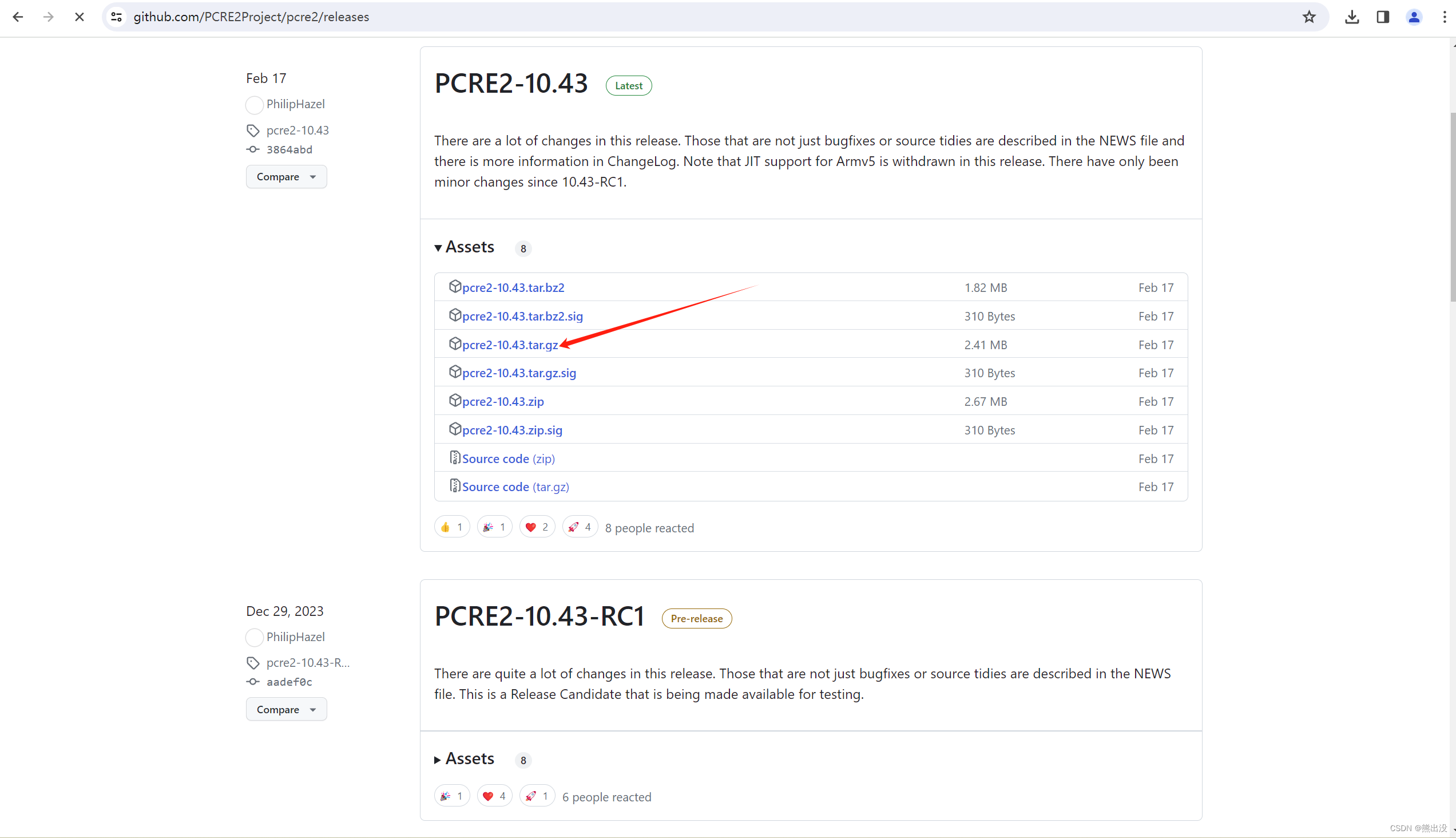1456x838 pixels.
Task: Toggle heart reaction on PCRE2-10.43 release
Action: coord(537,527)
